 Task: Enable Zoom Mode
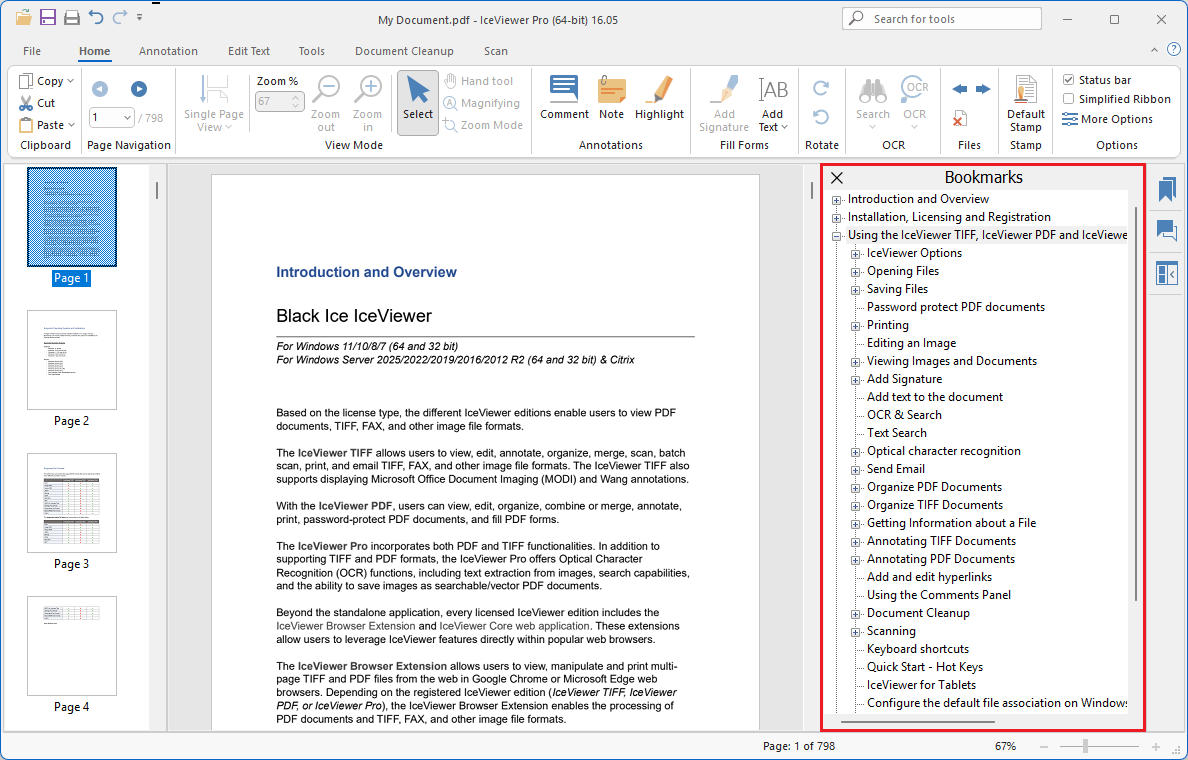point(483,125)
